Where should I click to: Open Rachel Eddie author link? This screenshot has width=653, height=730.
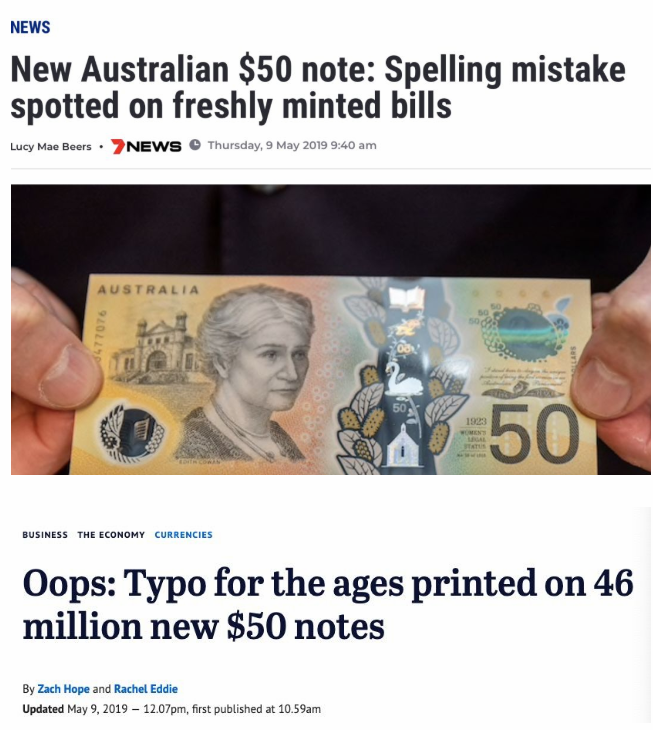pyautogui.click(x=146, y=689)
